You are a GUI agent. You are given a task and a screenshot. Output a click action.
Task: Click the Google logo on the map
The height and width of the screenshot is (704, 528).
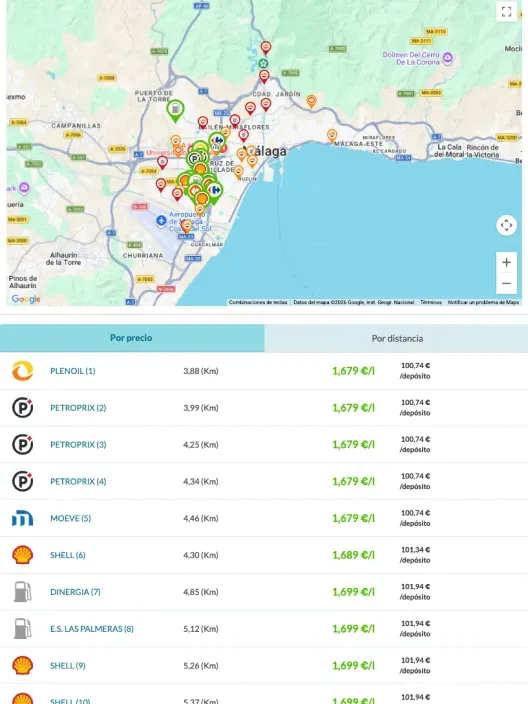(x=26, y=299)
